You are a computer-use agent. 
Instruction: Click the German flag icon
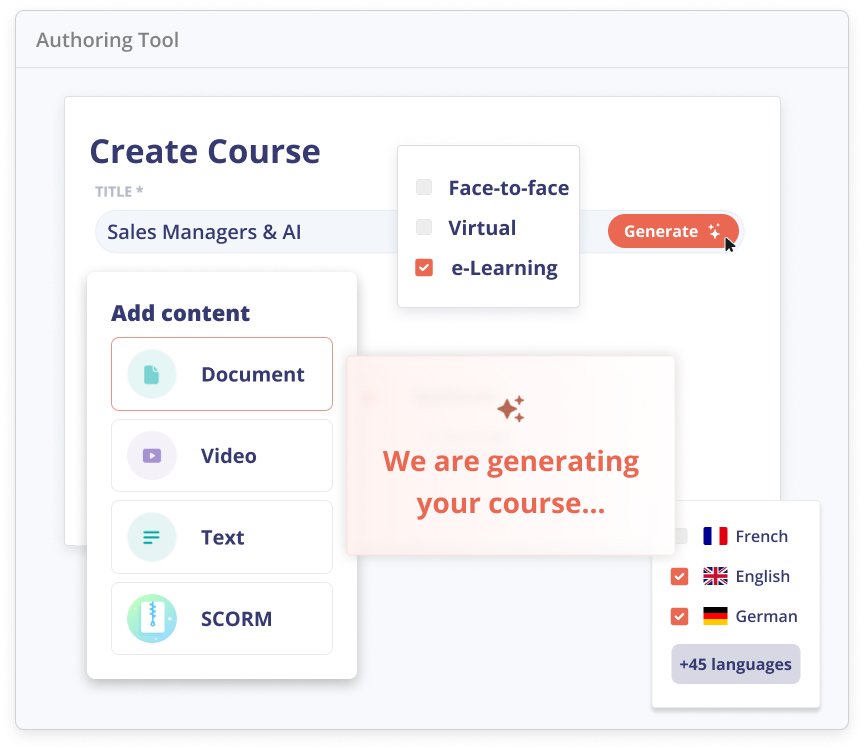click(715, 616)
